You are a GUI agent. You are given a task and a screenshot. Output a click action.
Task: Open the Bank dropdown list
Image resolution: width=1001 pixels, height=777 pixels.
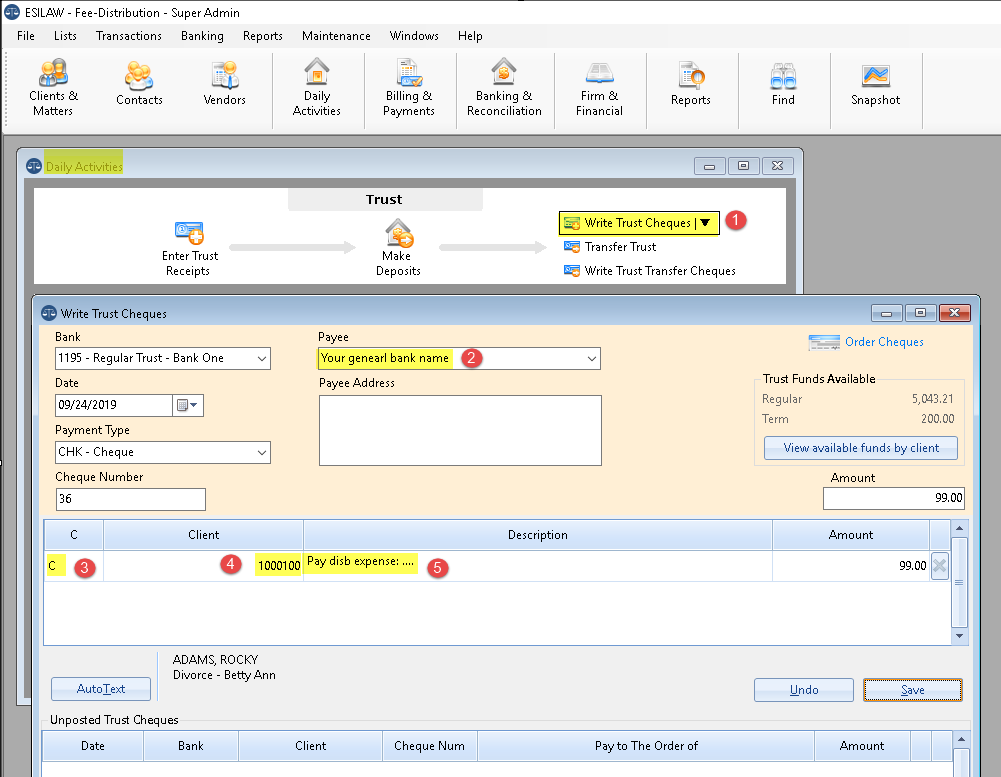(x=262, y=359)
